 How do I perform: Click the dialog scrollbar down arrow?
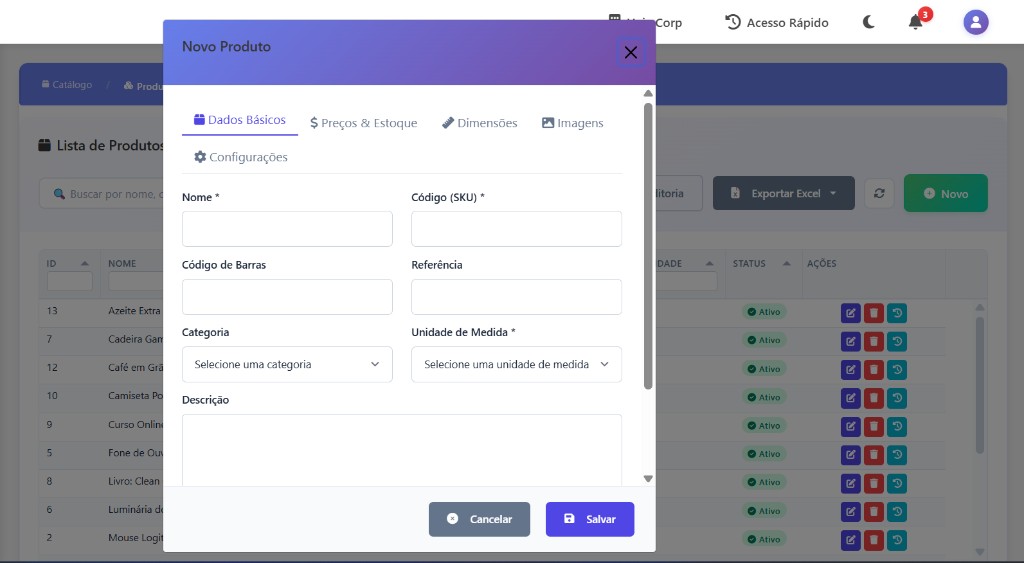648,479
